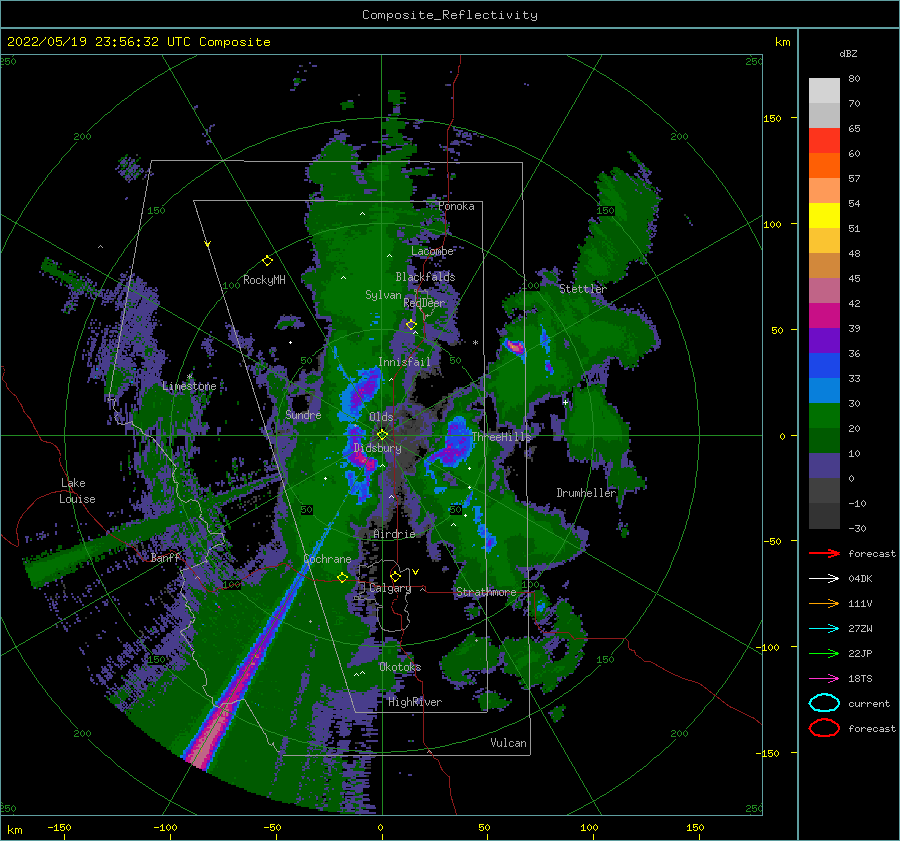Viewport: 900px width, 841px height.
Task: Click the Olds city label
Action: (381, 417)
